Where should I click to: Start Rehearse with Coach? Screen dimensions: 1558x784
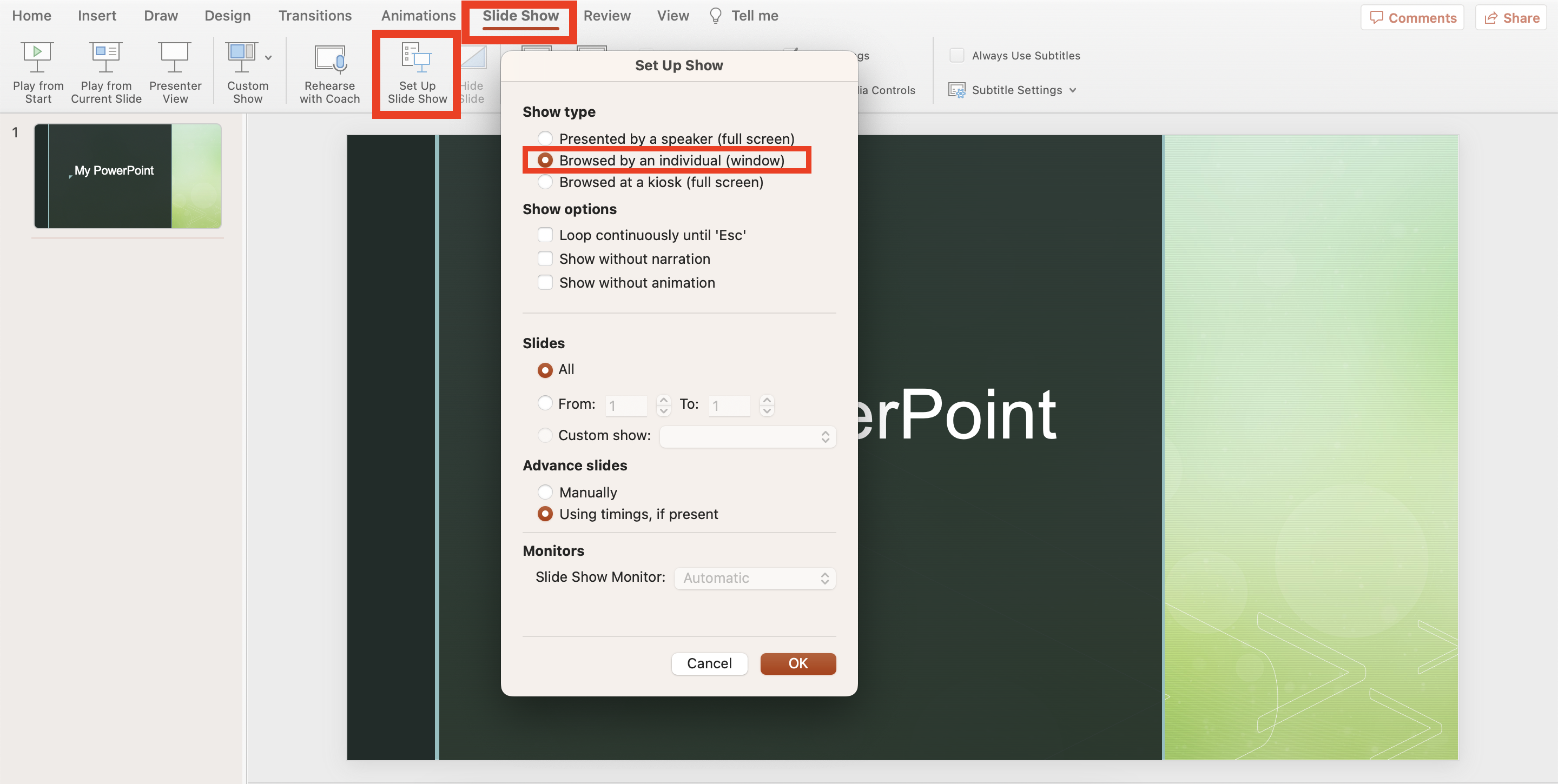click(x=329, y=72)
